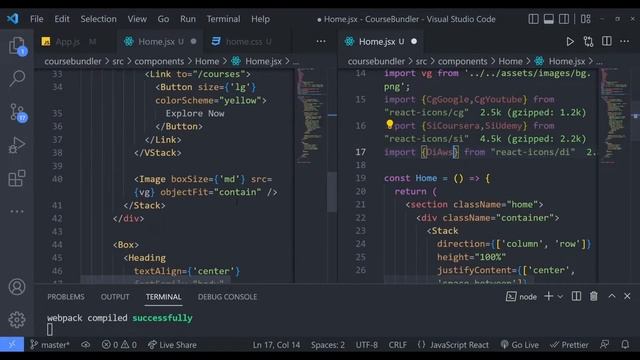The image size is (640, 360).
Task: Open Customize Layout icon in title bar
Action: pos(586,19)
